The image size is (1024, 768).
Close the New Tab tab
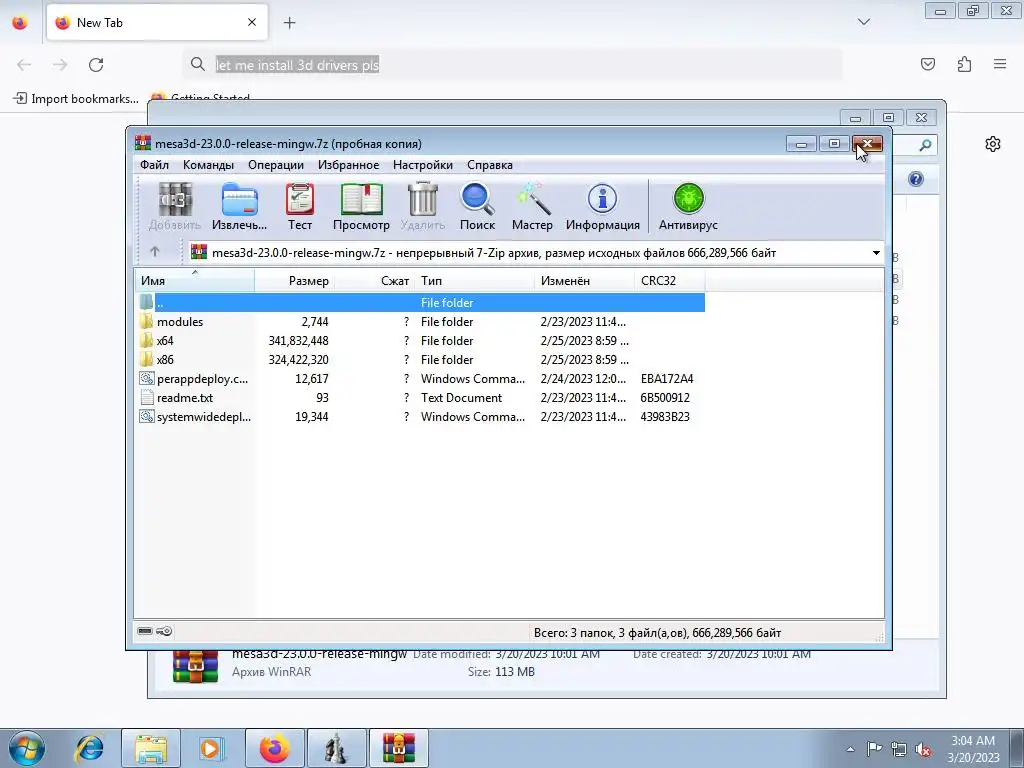click(x=252, y=22)
